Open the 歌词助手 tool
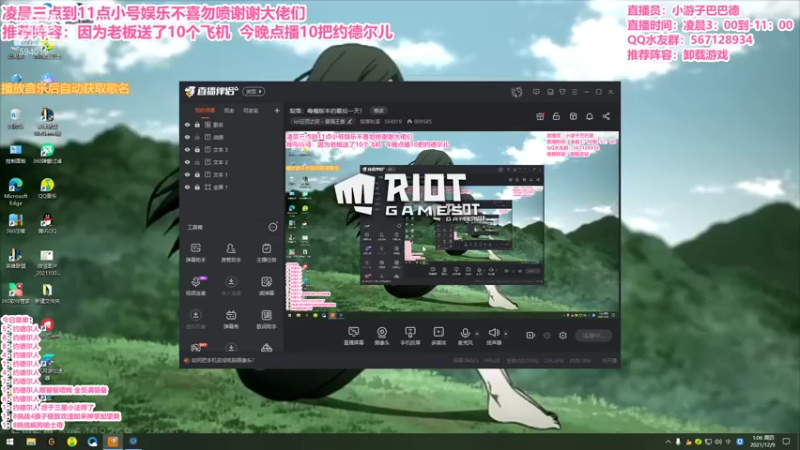This screenshot has height=450, width=800. (x=266, y=319)
